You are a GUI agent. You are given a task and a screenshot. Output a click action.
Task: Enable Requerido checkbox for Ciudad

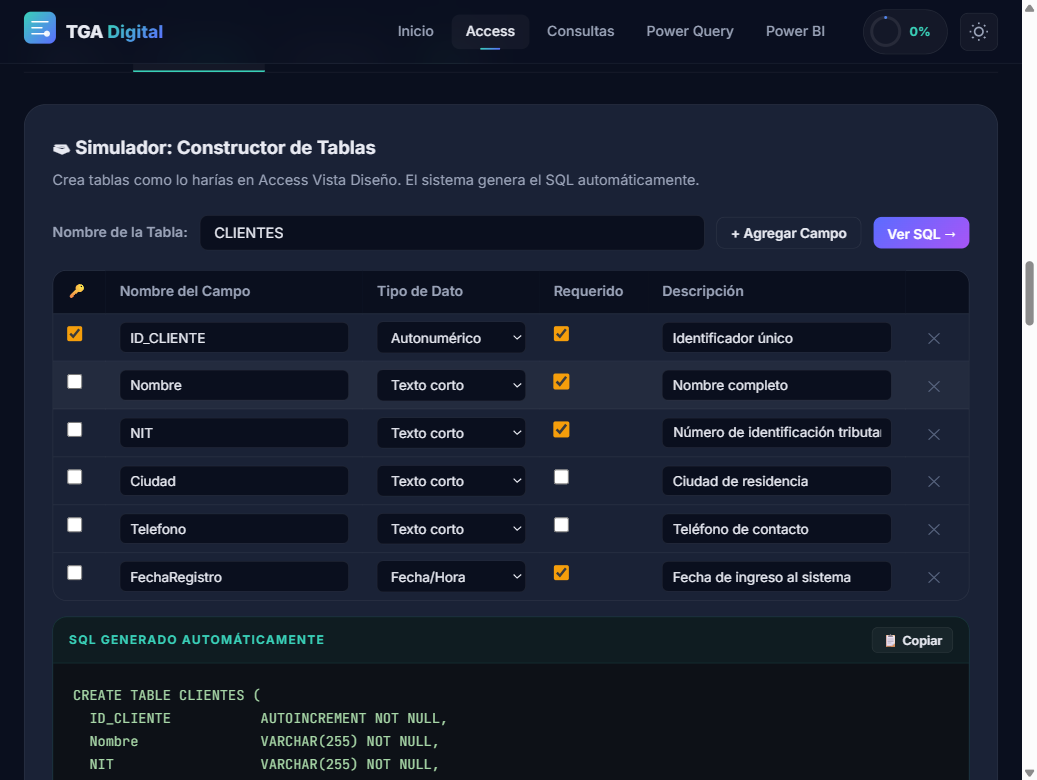(x=561, y=477)
